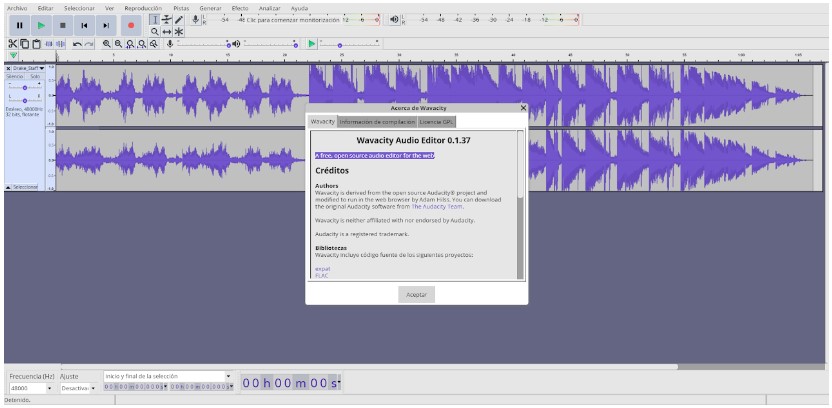Open the Efecto menu
Screen dimensions: 832x408
pyautogui.click(x=240, y=7)
